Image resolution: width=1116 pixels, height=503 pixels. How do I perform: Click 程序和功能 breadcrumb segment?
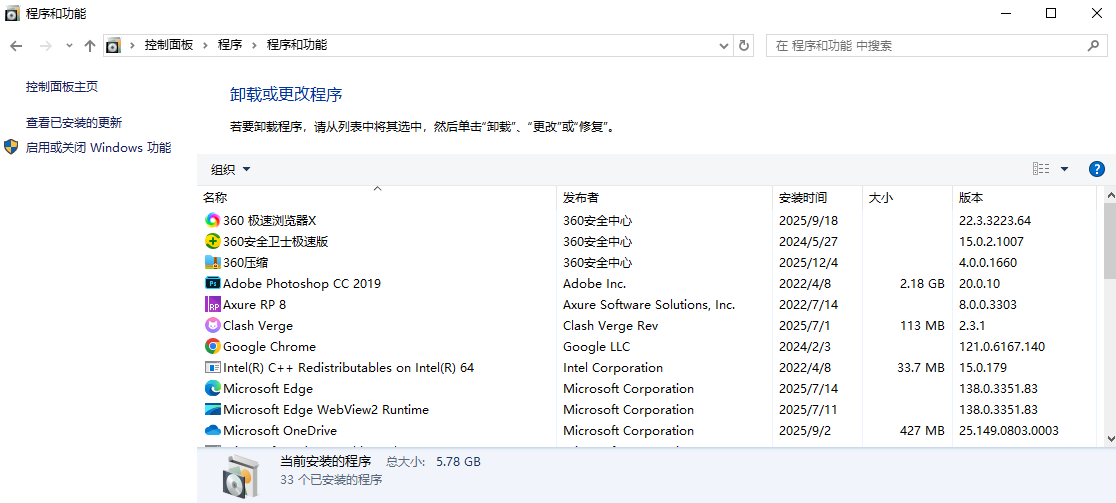[x=297, y=46]
